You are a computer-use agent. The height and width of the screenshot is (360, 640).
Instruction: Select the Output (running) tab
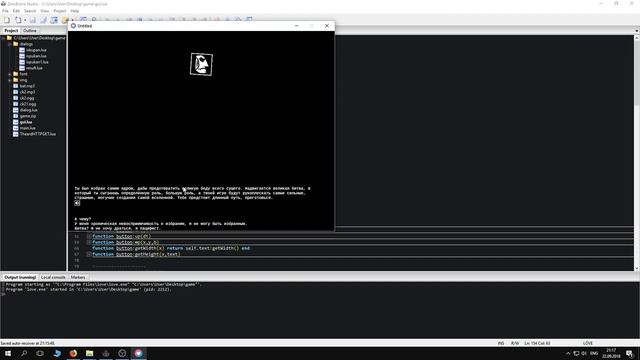[x=20, y=277]
